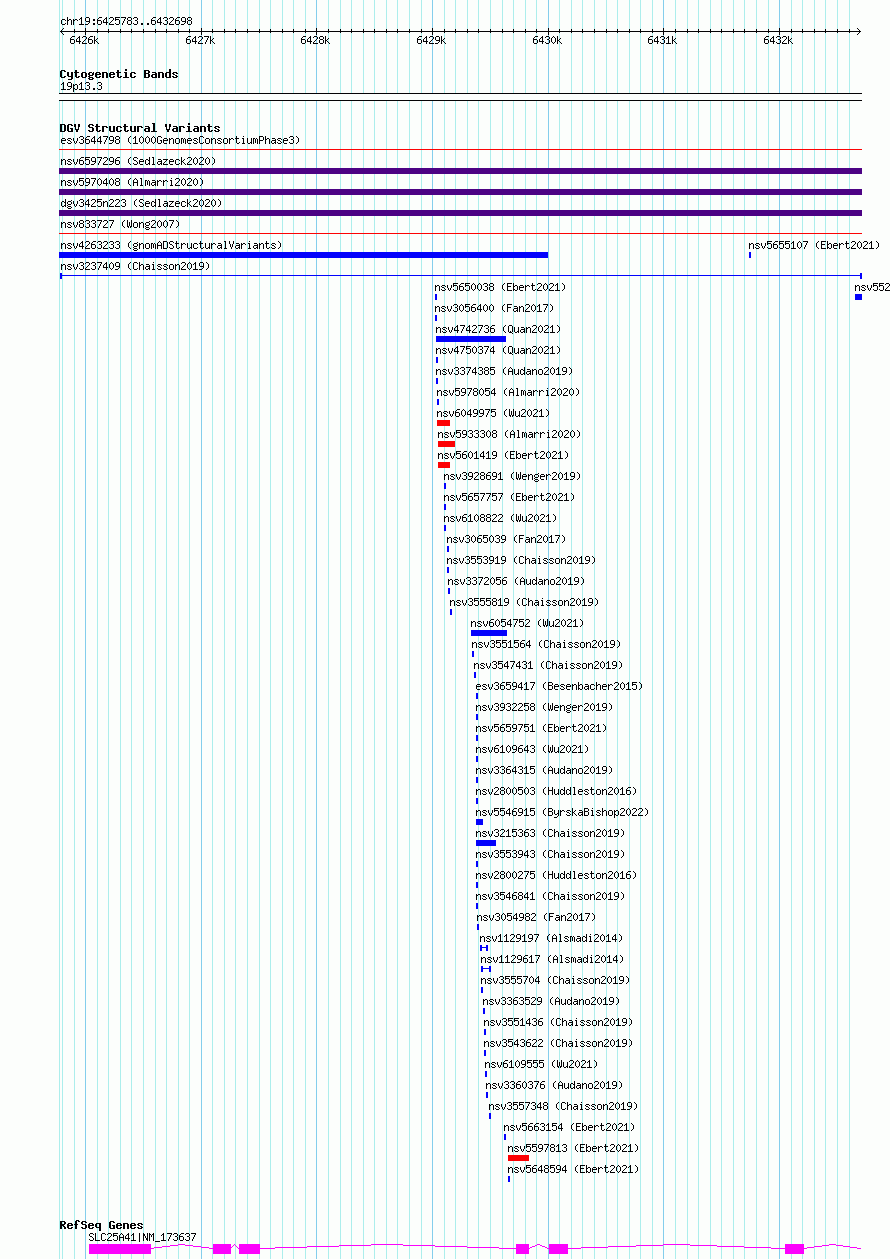Select nsv3553919 (Chaisson2019) variant

[x=521, y=560]
